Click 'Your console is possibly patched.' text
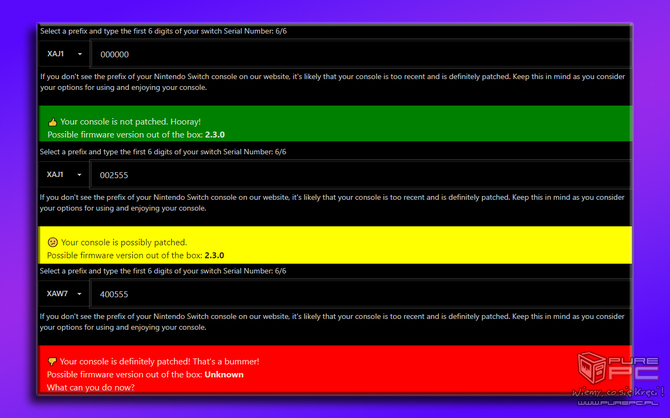670x418 pixels. 124,242
